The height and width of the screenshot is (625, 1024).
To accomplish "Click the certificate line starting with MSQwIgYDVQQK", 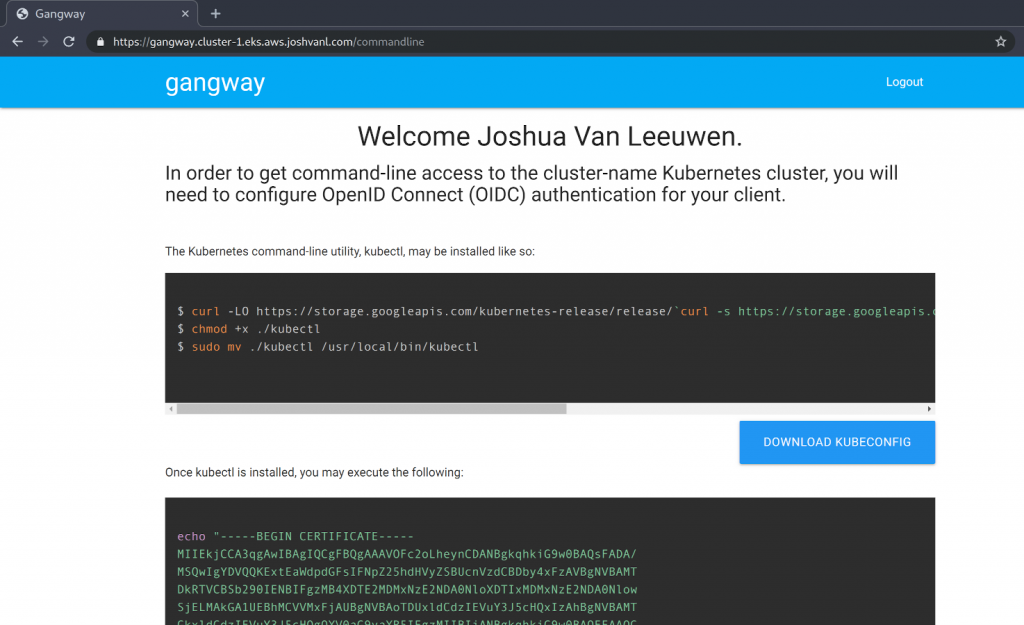I will [x=406, y=571].
